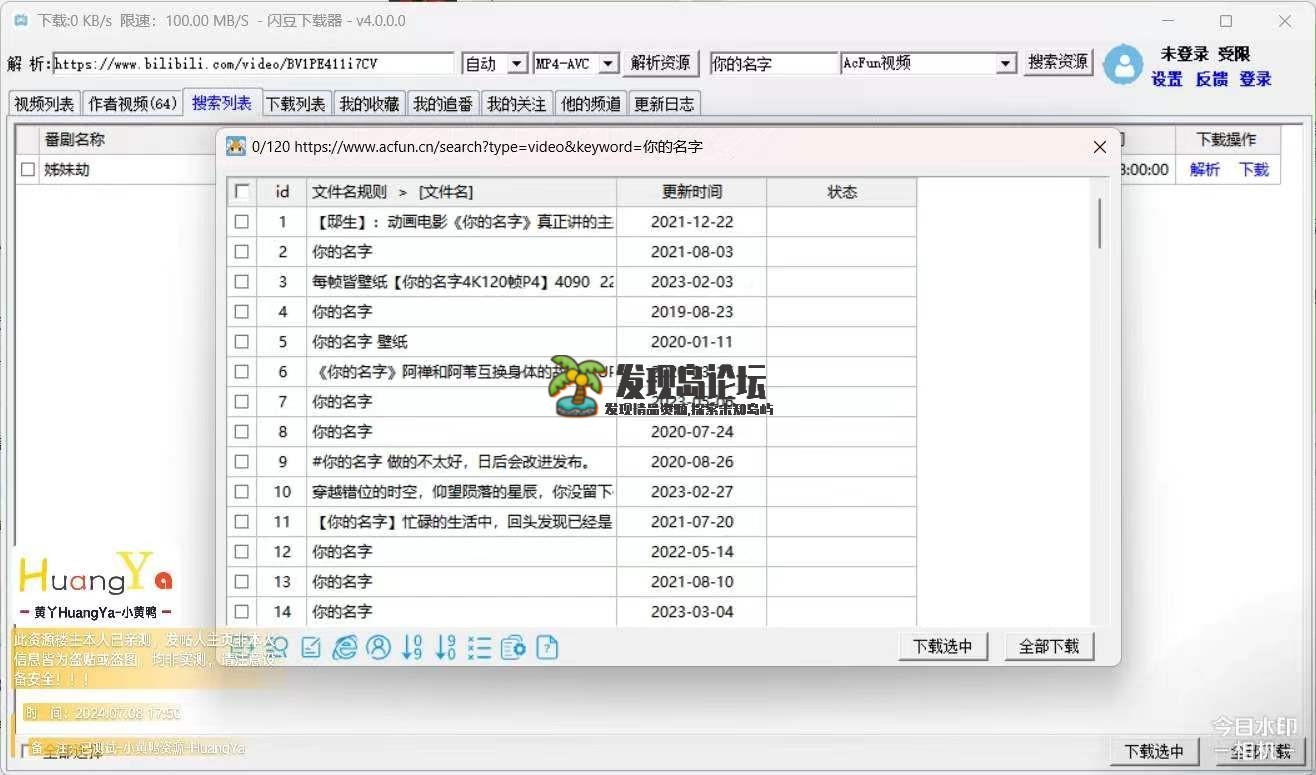The width and height of the screenshot is (1316, 775).
Task: Click the 下载操作 column header
Action: click(1226, 140)
